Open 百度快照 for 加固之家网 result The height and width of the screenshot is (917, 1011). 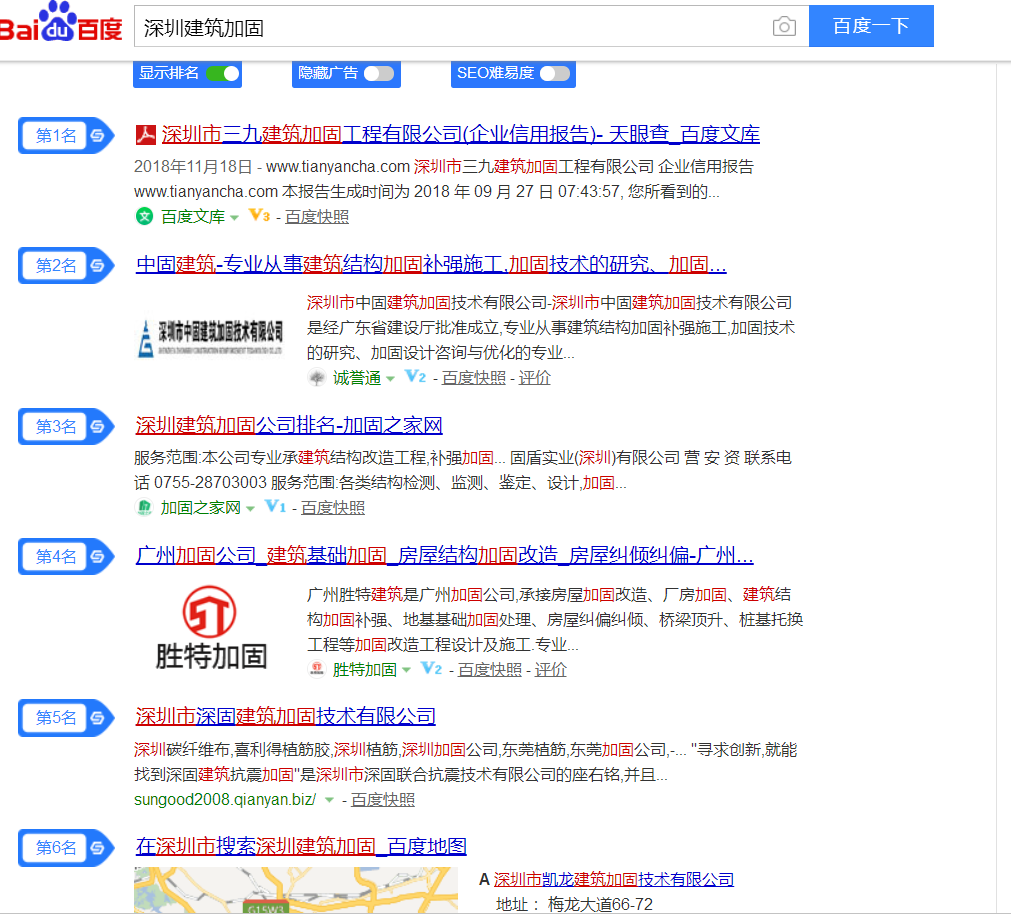[x=333, y=508]
